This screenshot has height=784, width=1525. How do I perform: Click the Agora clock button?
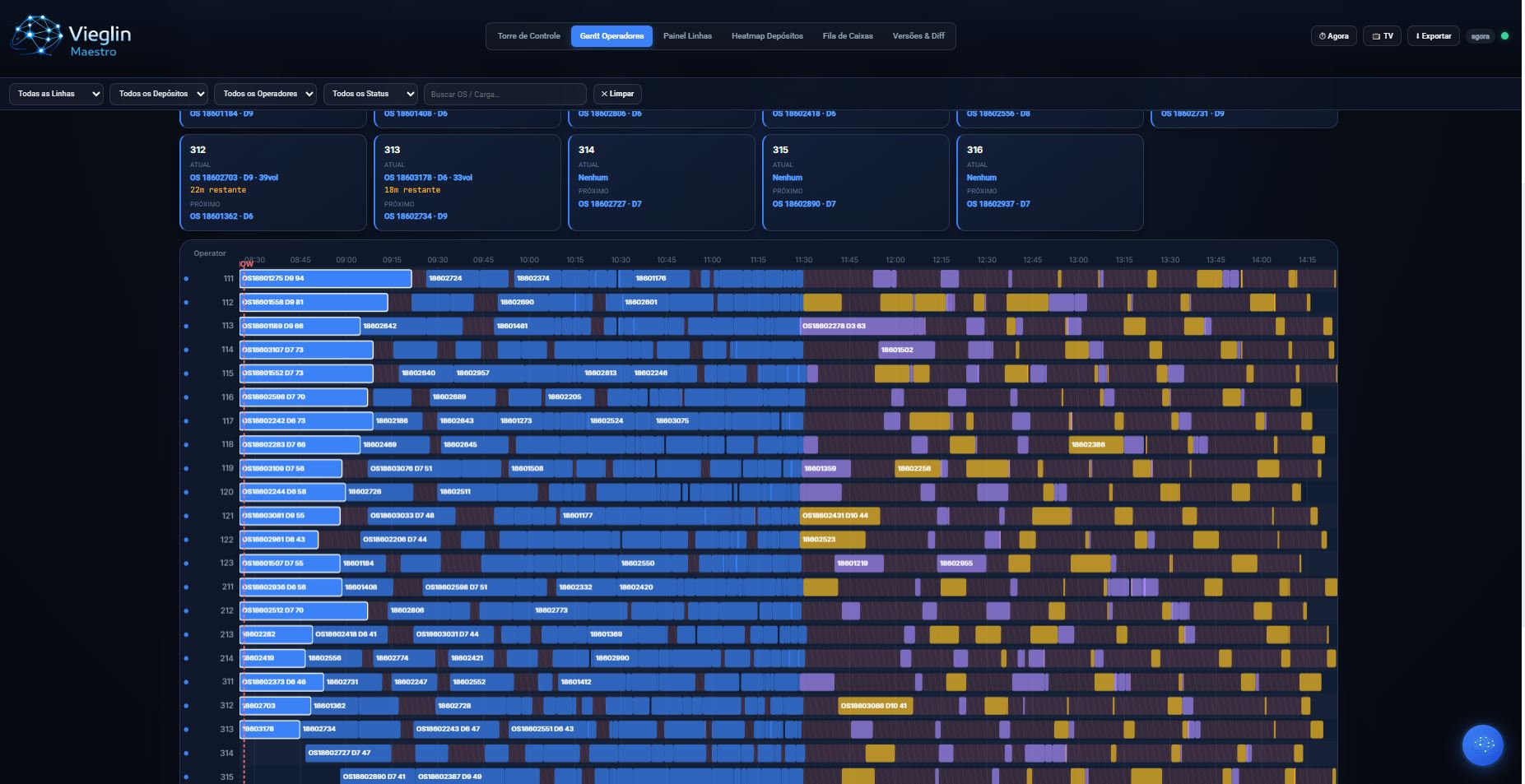(x=1333, y=36)
